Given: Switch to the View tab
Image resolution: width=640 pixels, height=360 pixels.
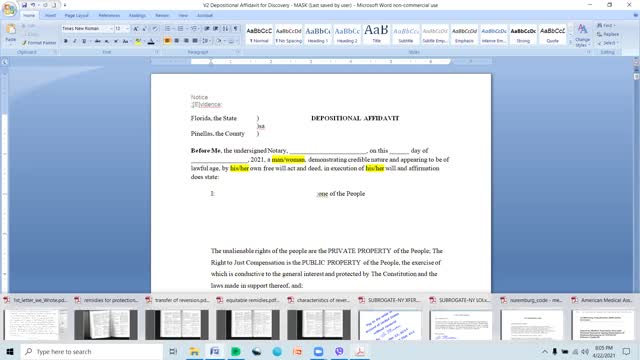Looking at the screenshot, I should (183, 16).
